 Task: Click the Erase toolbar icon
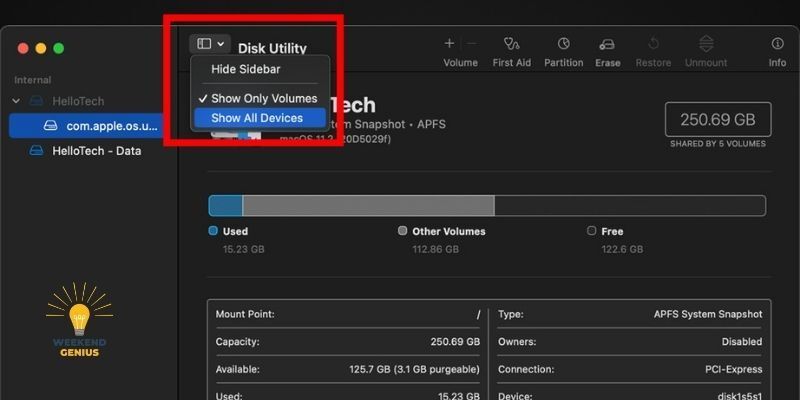click(607, 44)
